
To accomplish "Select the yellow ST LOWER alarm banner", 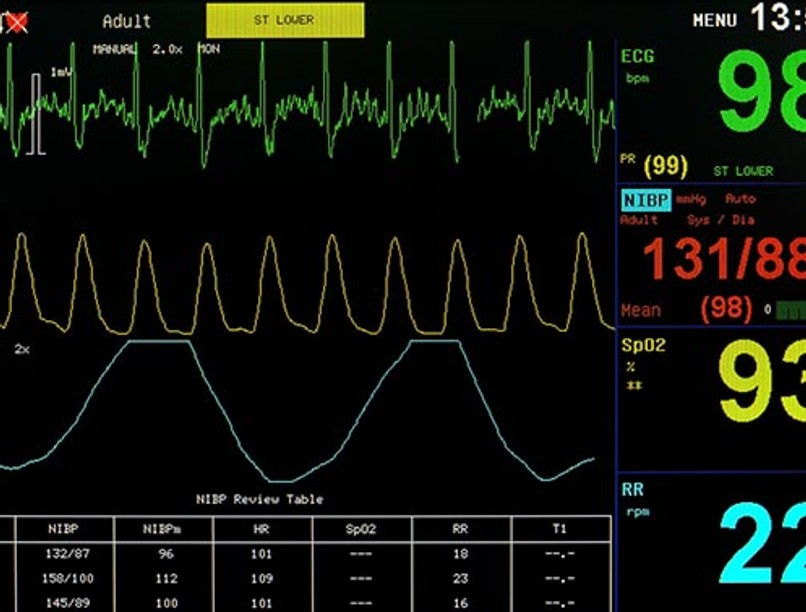I will click(284, 20).
